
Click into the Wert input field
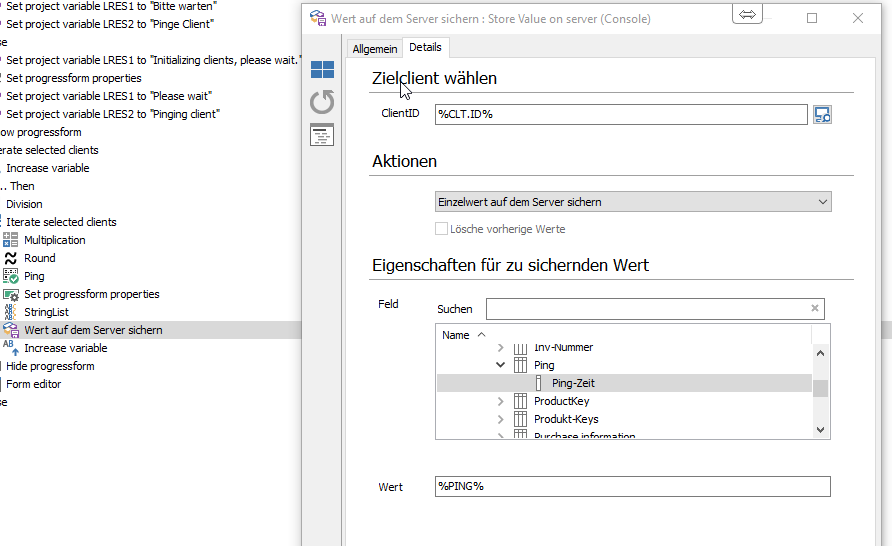point(632,487)
